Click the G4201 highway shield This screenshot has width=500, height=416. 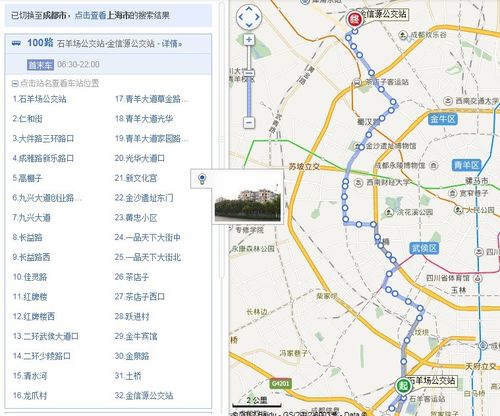click(x=280, y=384)
